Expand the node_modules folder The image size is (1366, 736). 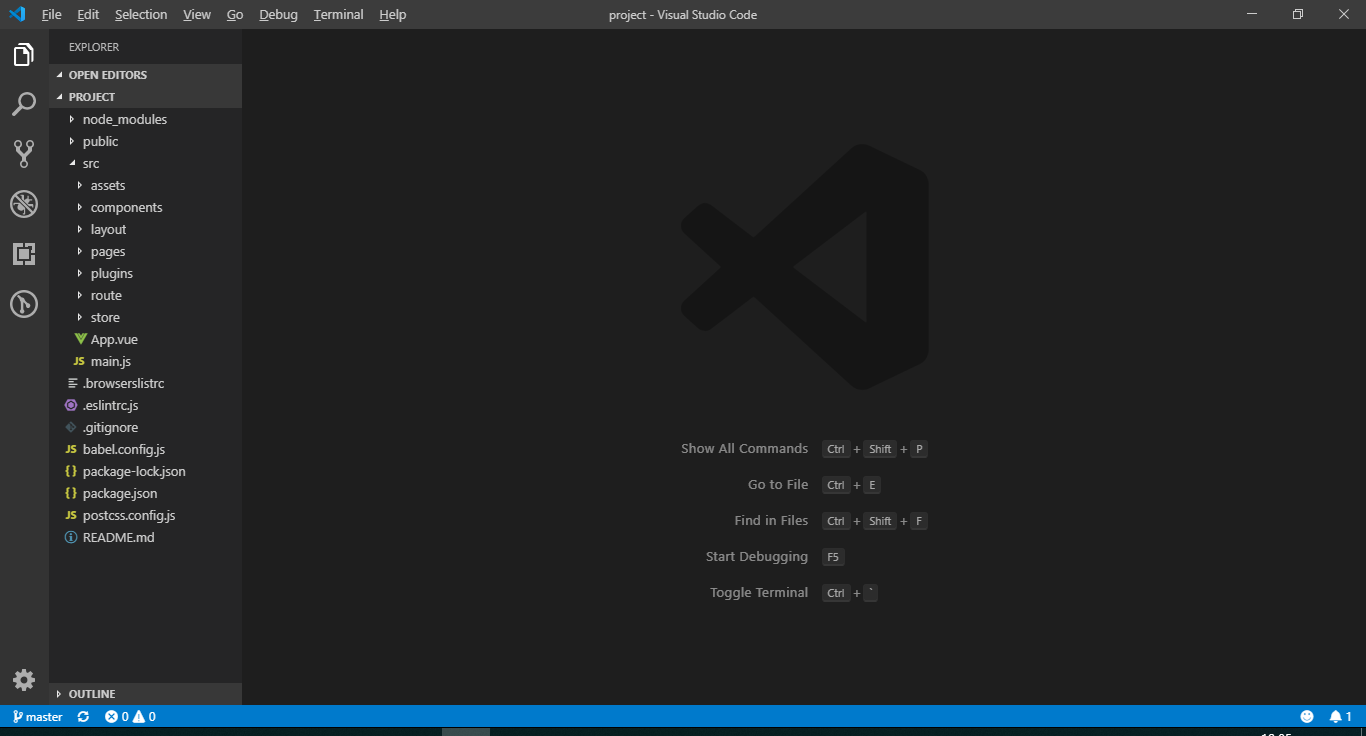[145, 119]
